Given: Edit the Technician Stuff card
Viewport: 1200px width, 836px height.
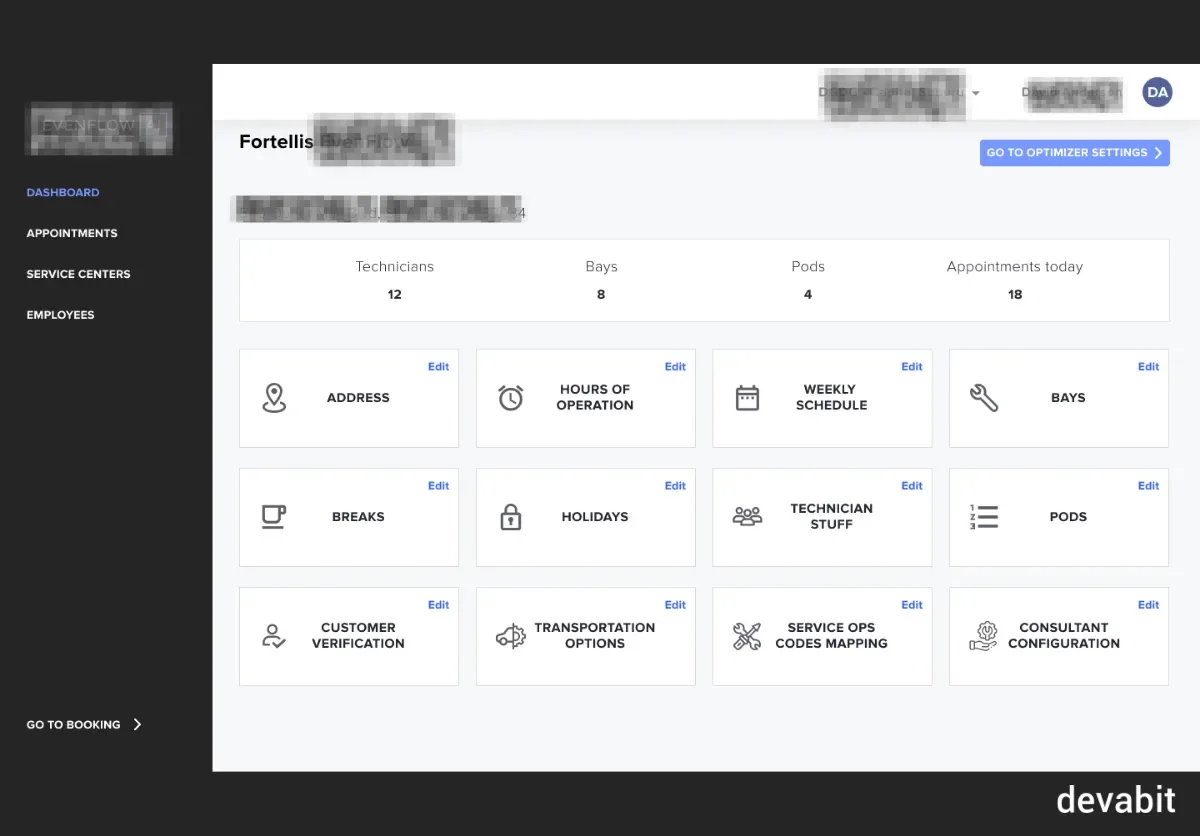Looking at the screenshot, I should [x=912, y=486].
